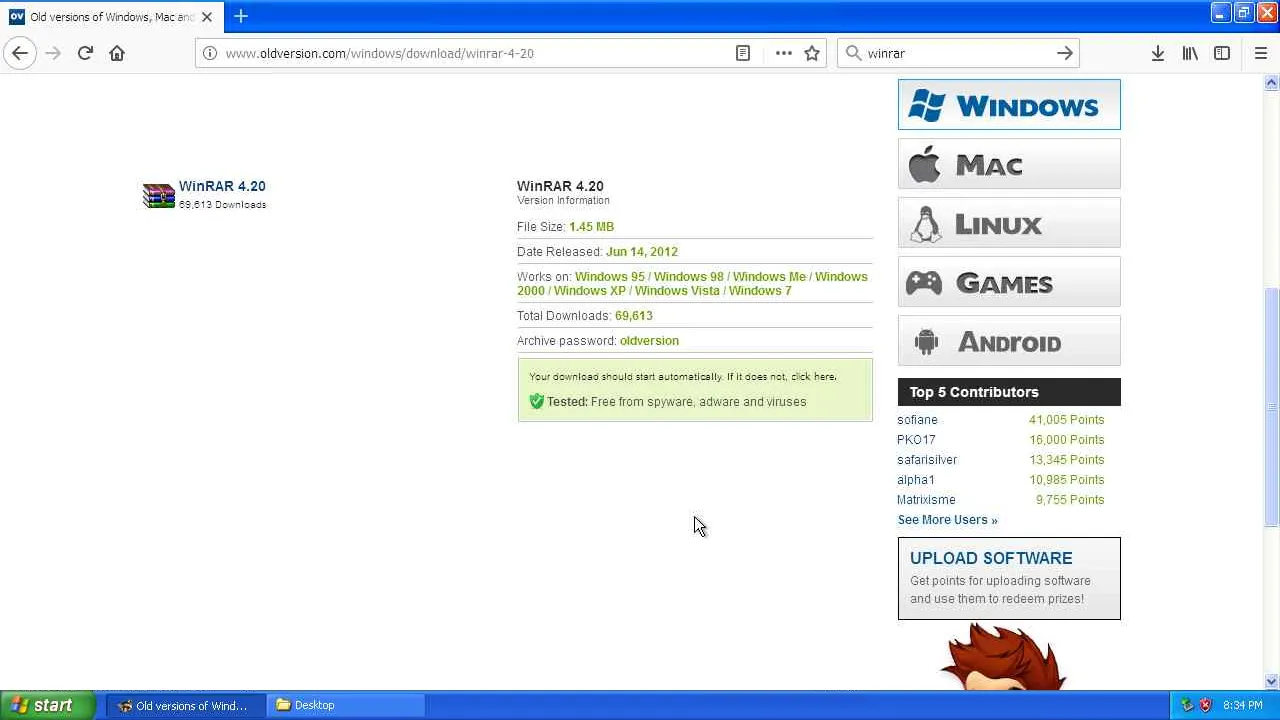The height and width of the screenshot is (720, 1280).
Task: Open the Windows software category
Action: click(x=1009, y=105)
